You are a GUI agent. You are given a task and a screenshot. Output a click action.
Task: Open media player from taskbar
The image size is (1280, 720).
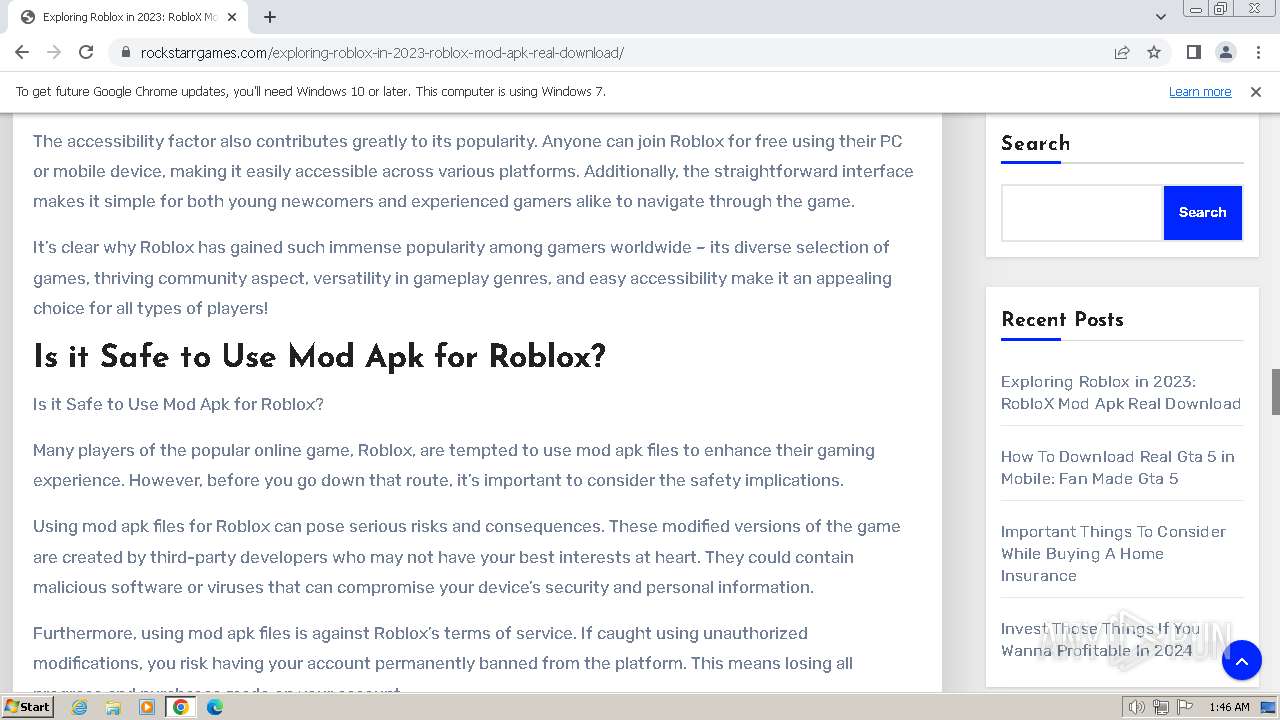(147, 707)
